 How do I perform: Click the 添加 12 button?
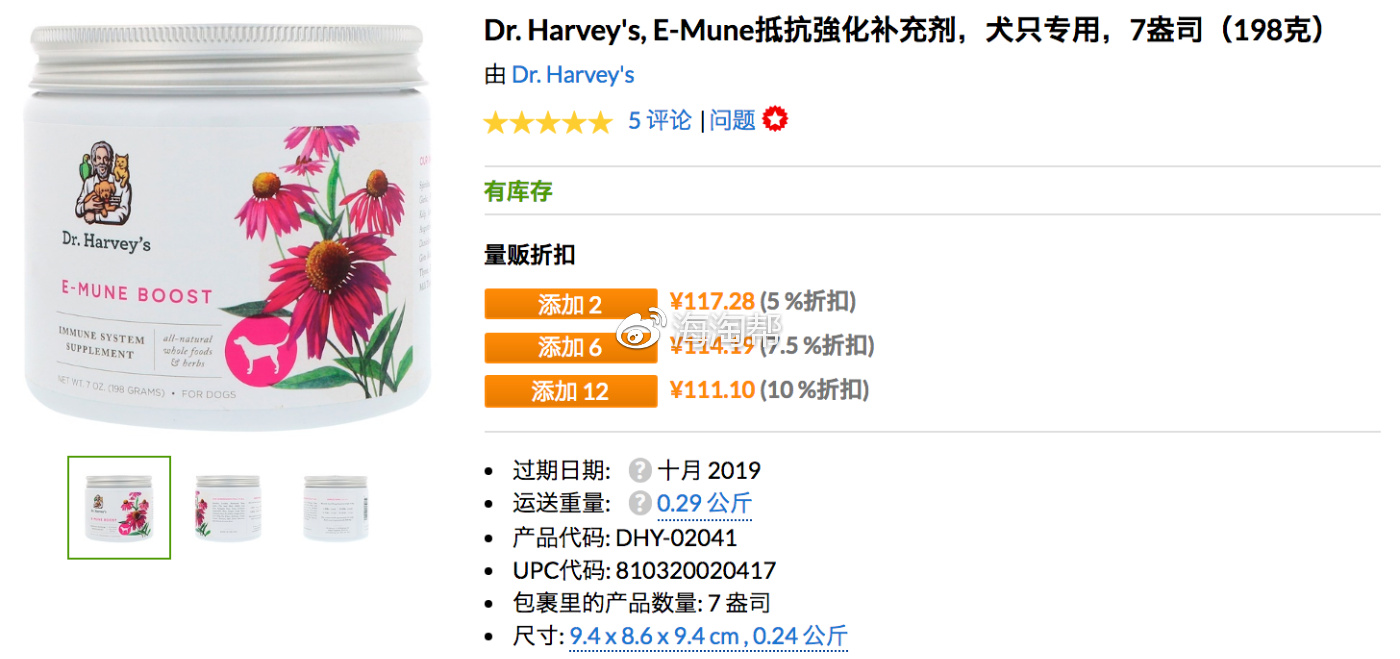[570, 391]
